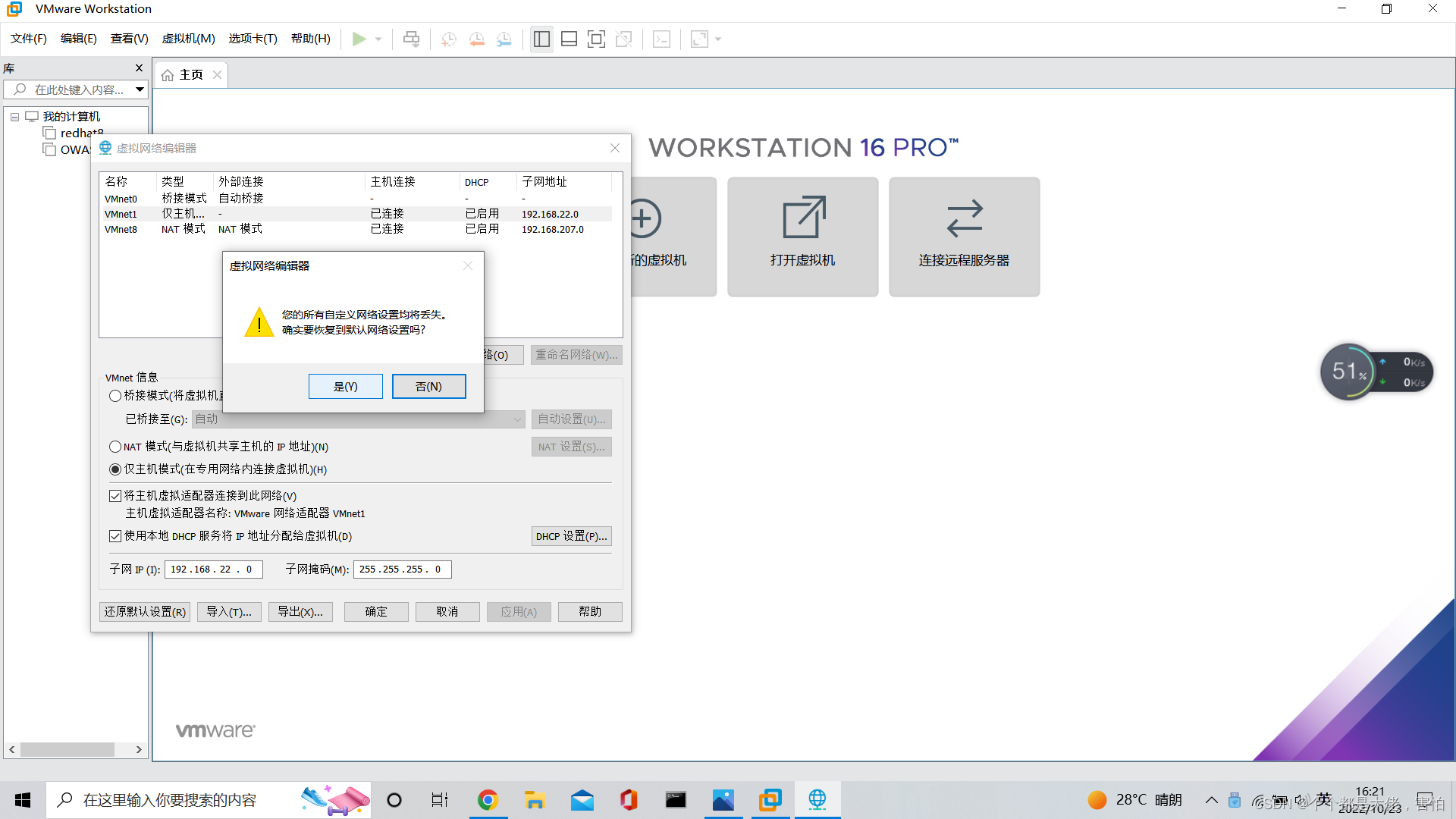Click the green Power On play icon
The height and width of the screenshot is (819, 1456).
click(x=359, y=39)
